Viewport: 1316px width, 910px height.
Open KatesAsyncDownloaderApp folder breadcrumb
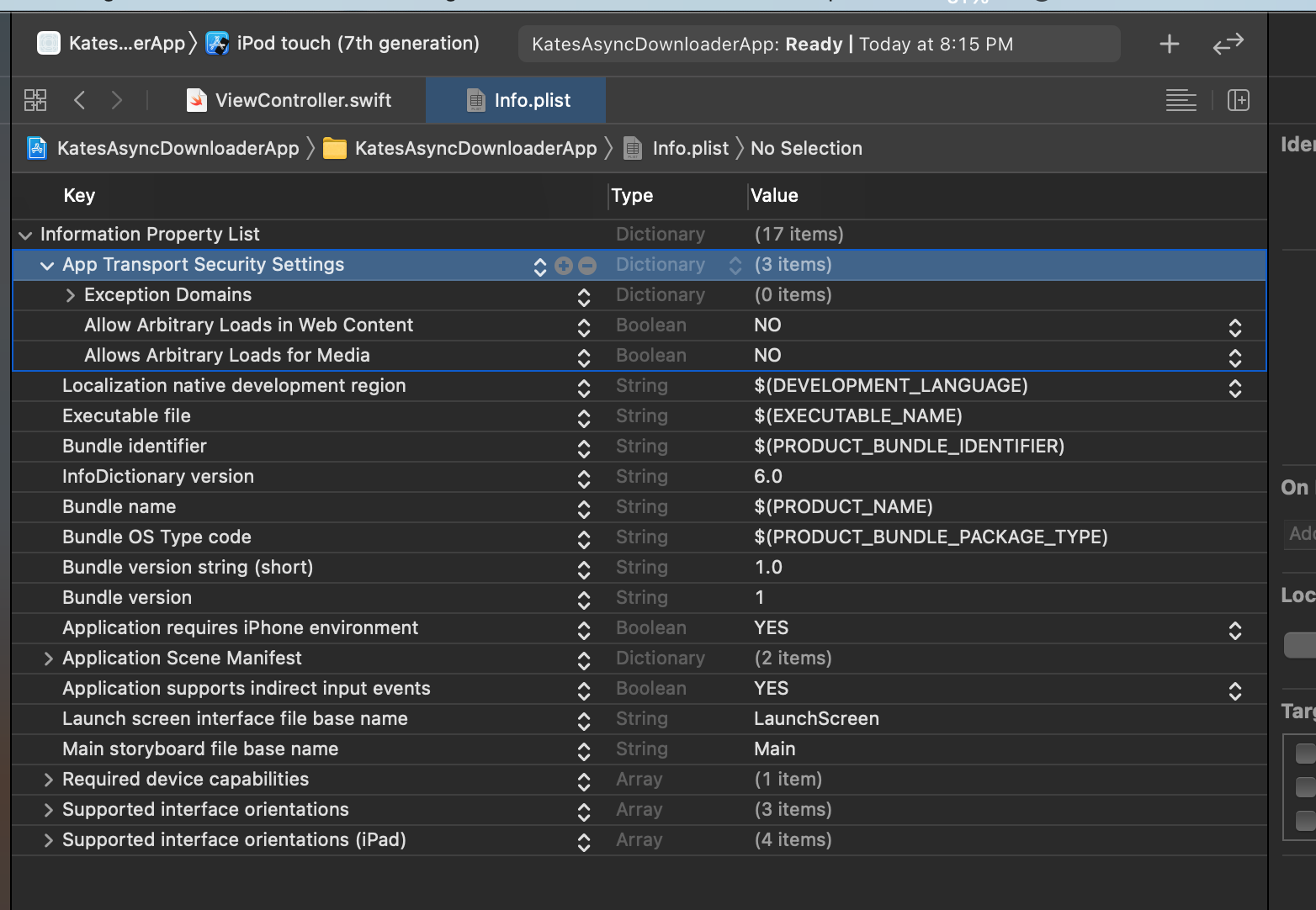pyautogui.click(x=476, y=148)
